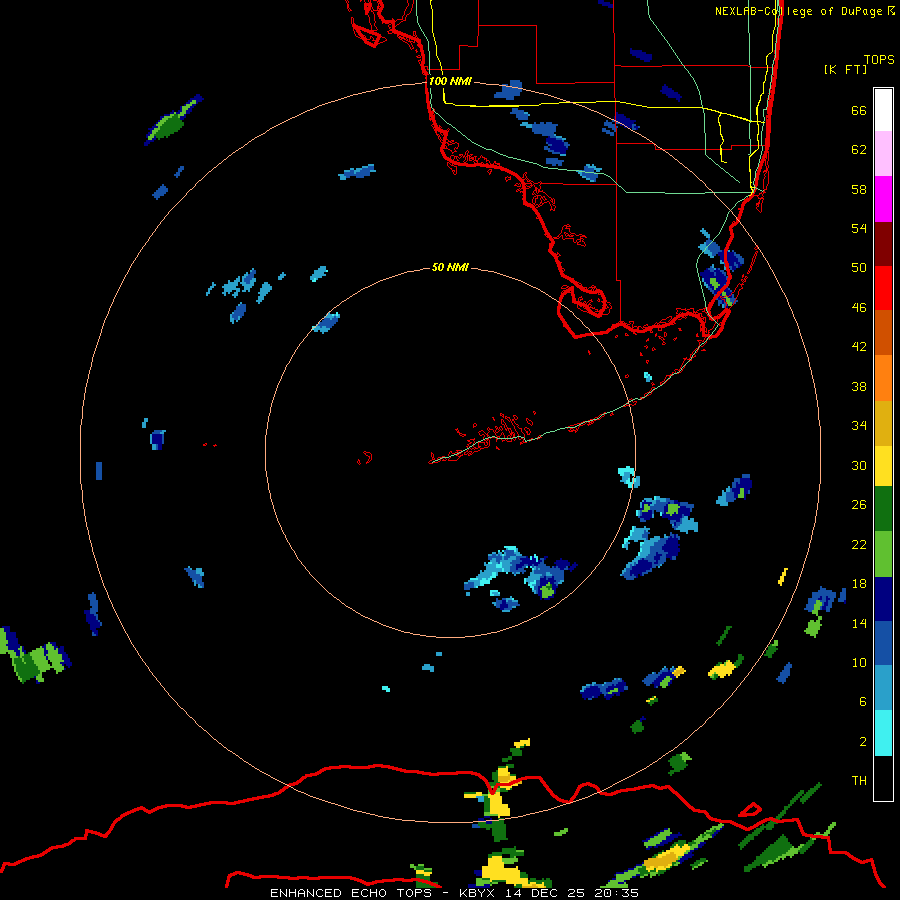Image resolution: width=900 pixels, height=900 pixels.
Task: Click the 34 scale label
Action: click(x=859, y=426)
